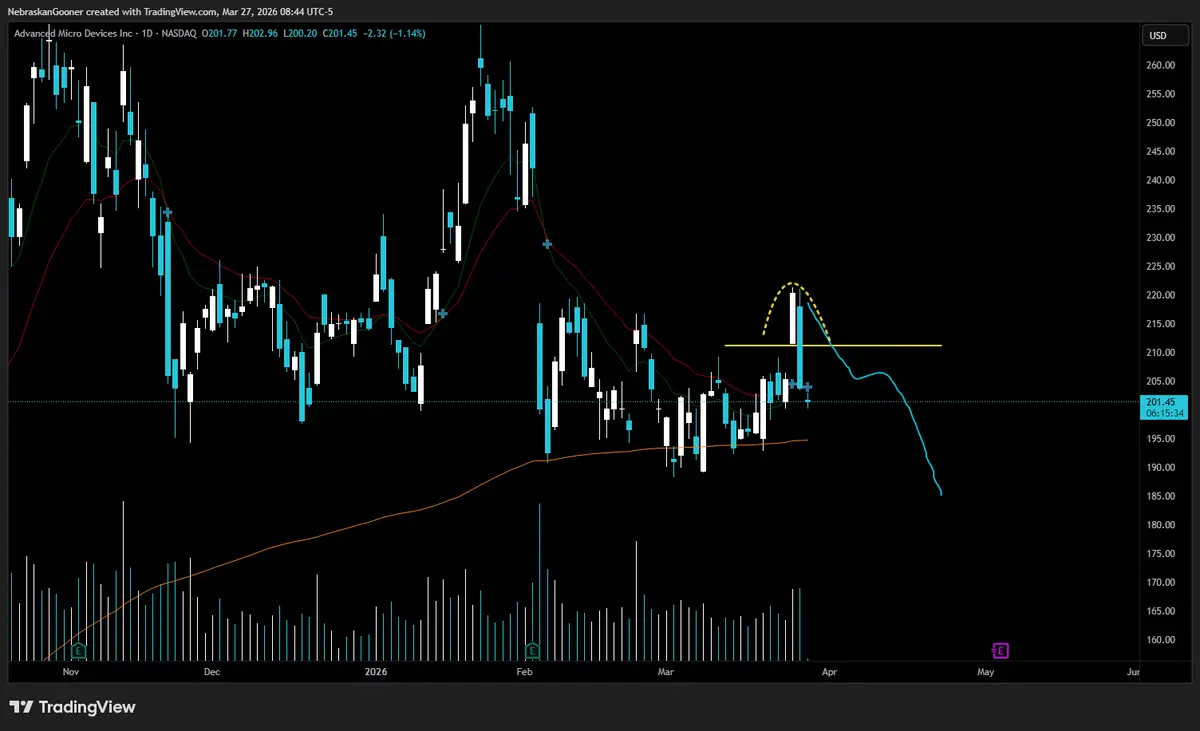This screenshot has width=1200, height=731.
Task: Click the 250.00 price axis label
Action: 1163,123
